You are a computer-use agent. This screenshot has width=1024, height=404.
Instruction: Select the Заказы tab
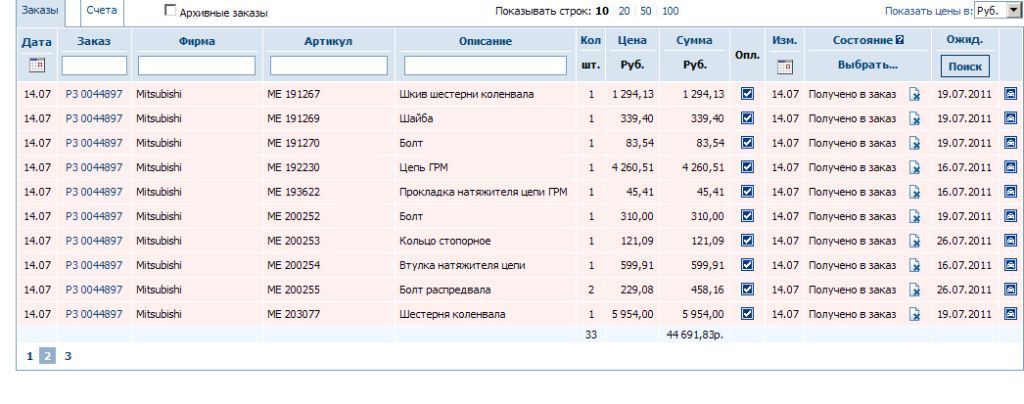40,10
